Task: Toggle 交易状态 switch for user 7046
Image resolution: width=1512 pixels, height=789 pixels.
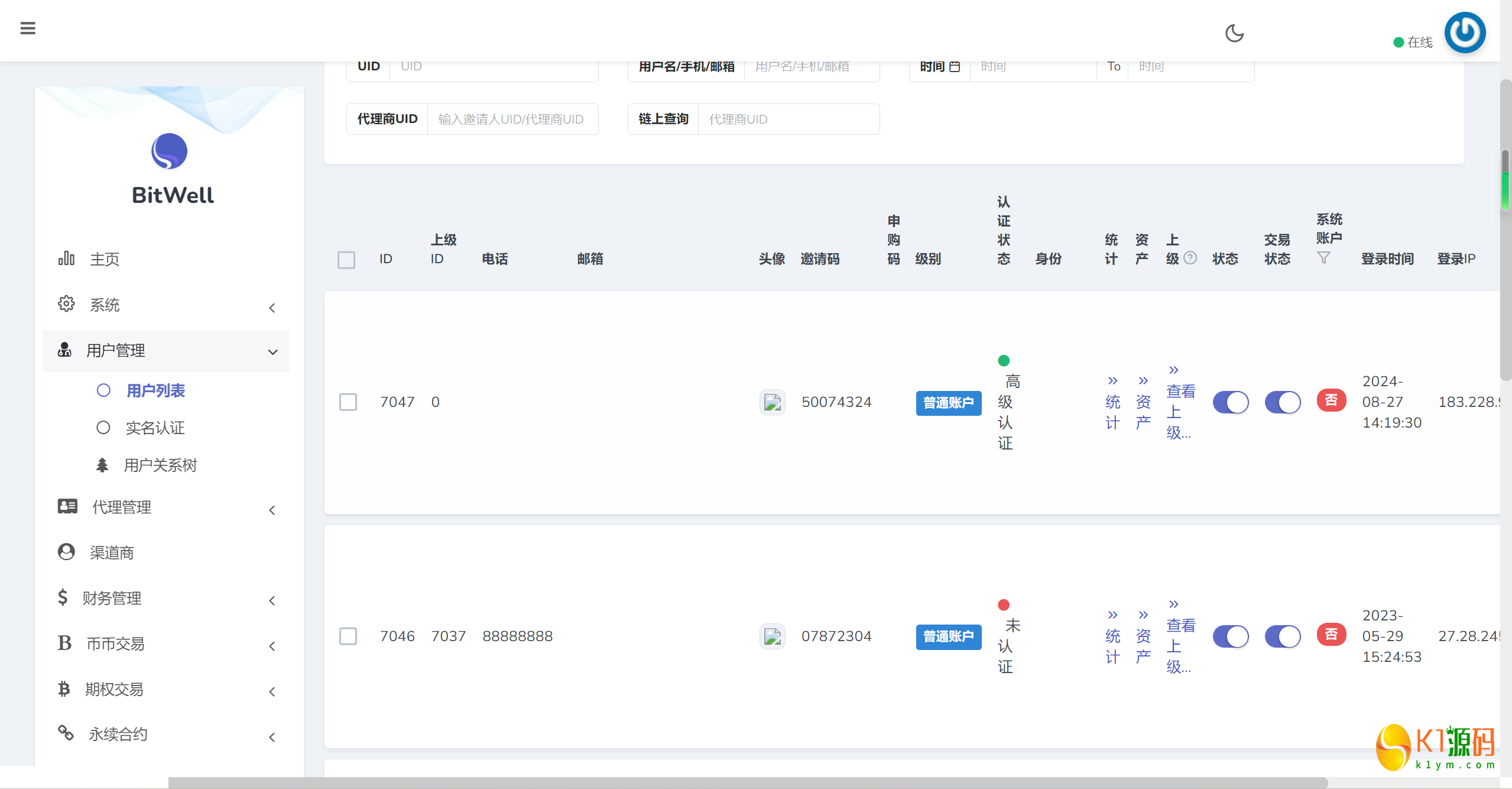Action: click(1282, 636)
